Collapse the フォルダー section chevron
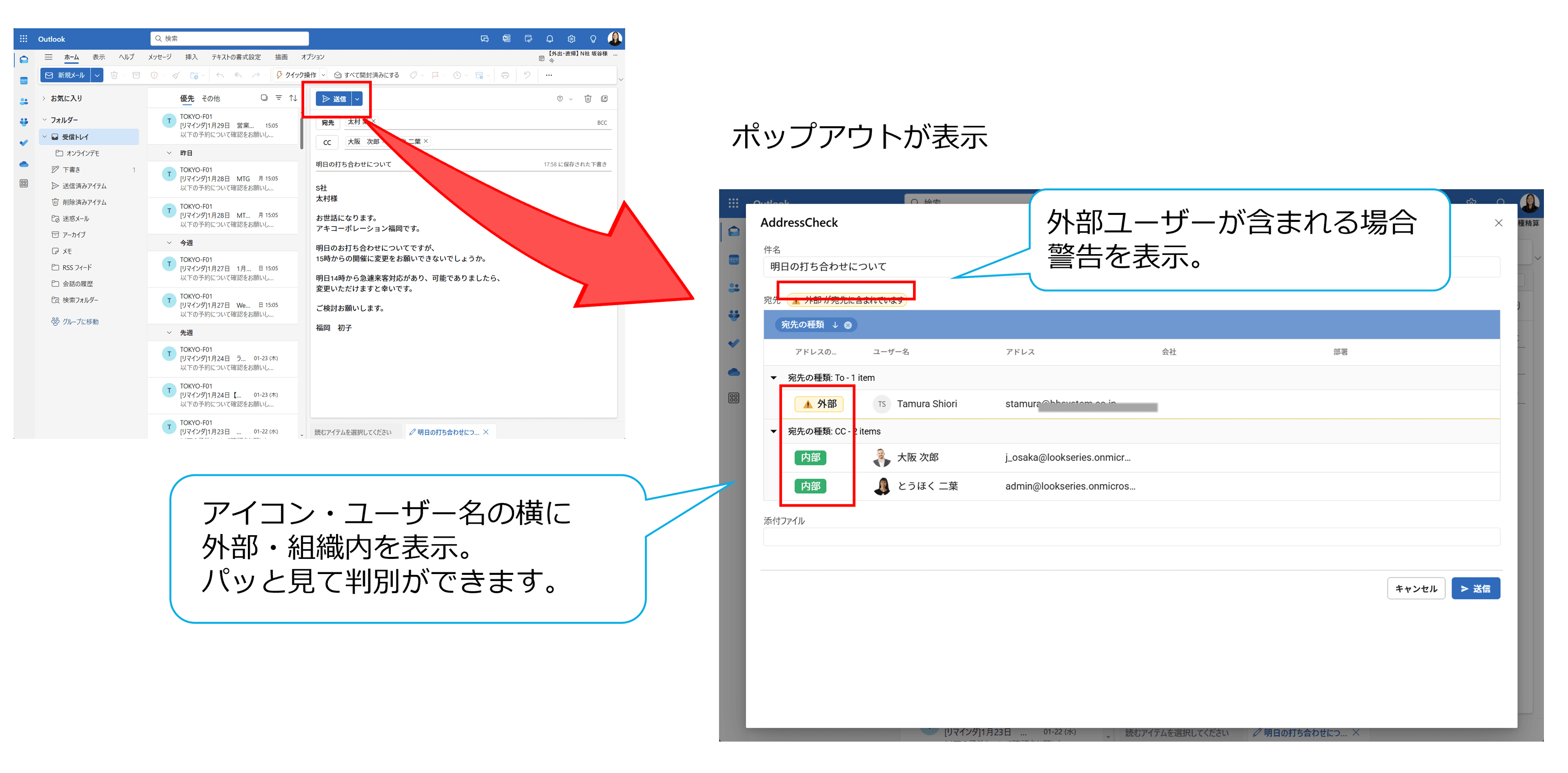Viewport: 1568px width, 773px height. tap(44, 119)
